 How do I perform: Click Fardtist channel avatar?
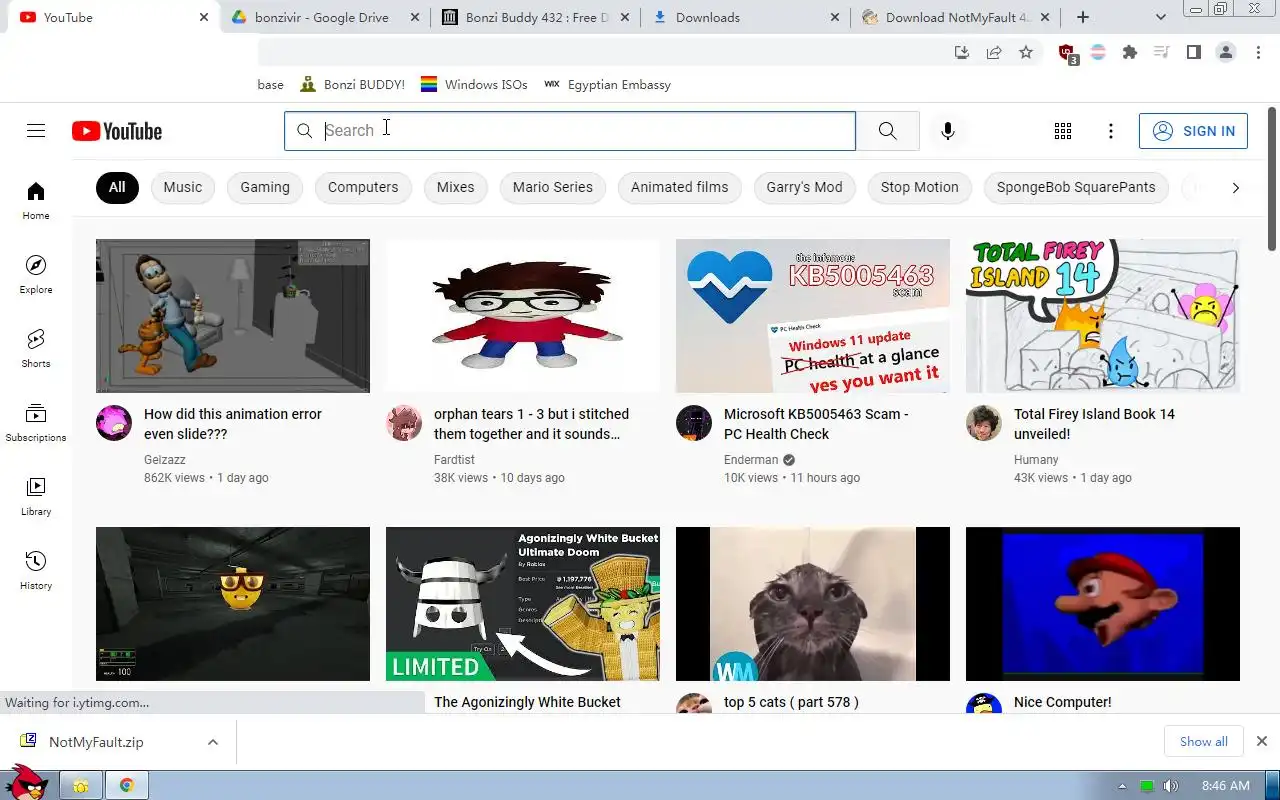[404, 423]
